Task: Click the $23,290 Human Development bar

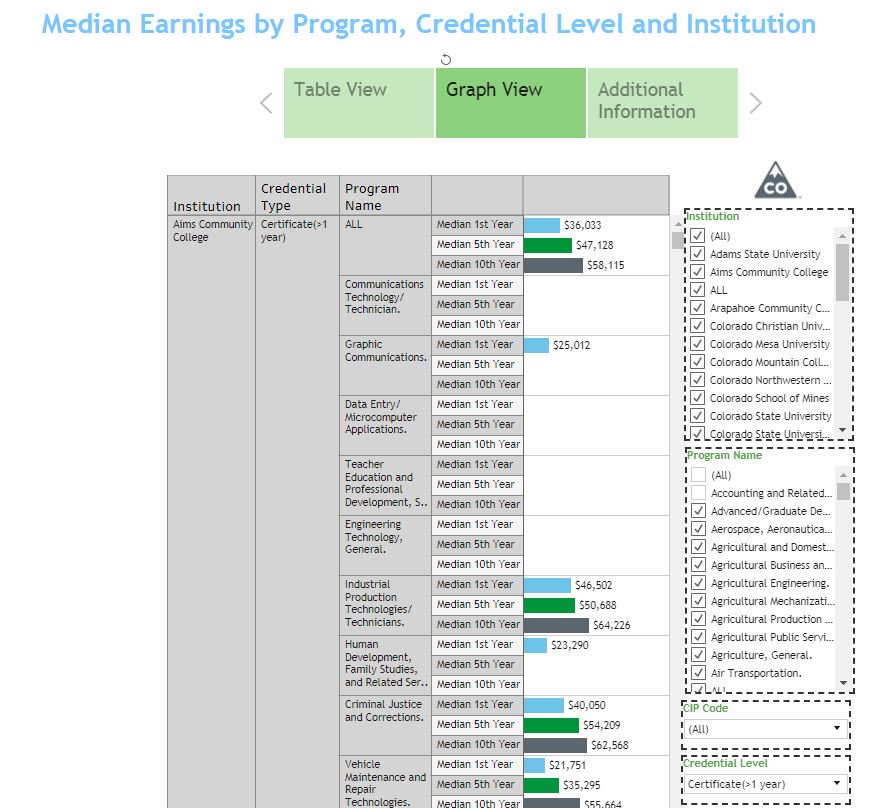Action: (535, 645)
